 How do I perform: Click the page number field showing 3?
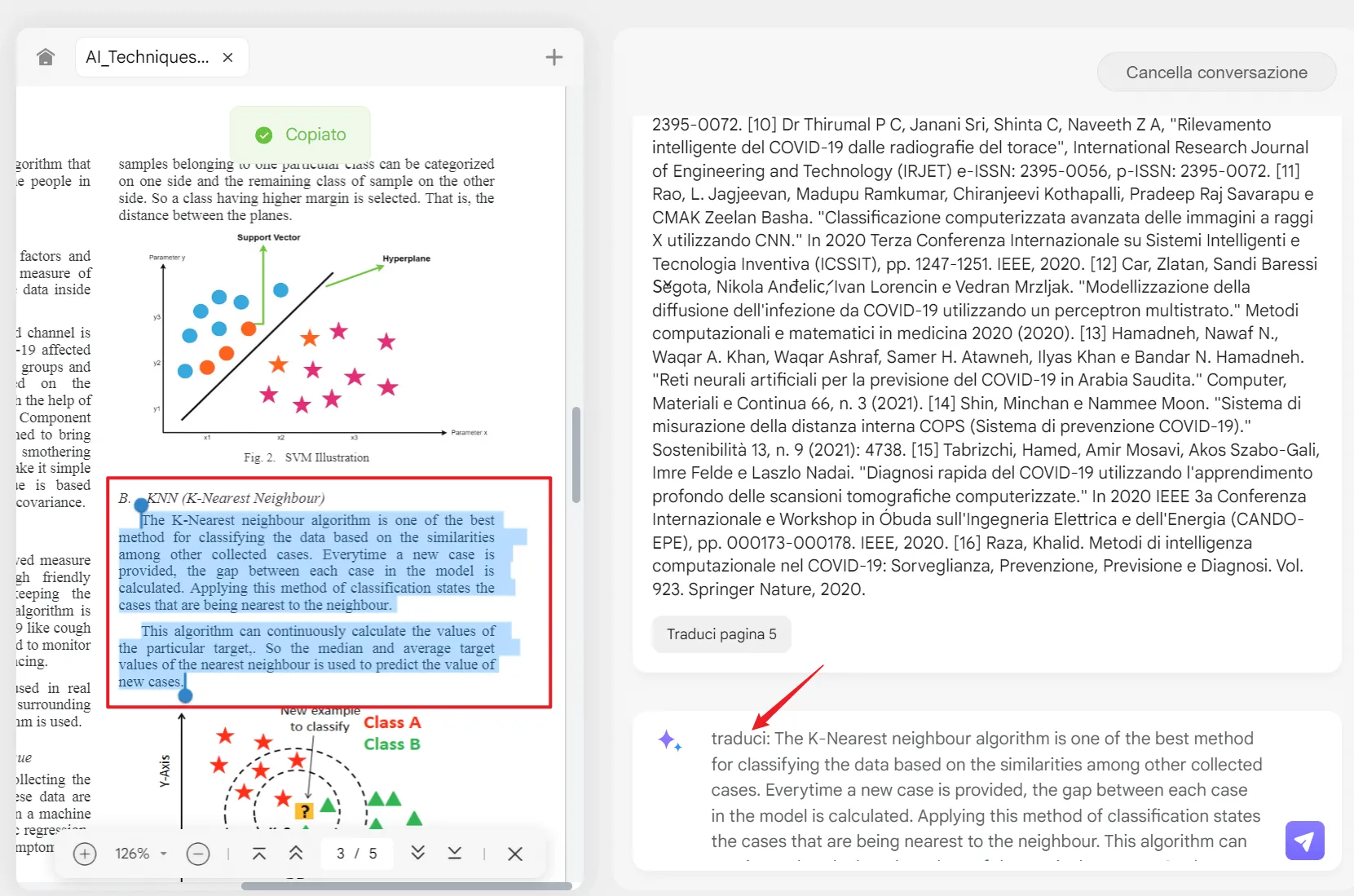point(341,854)
